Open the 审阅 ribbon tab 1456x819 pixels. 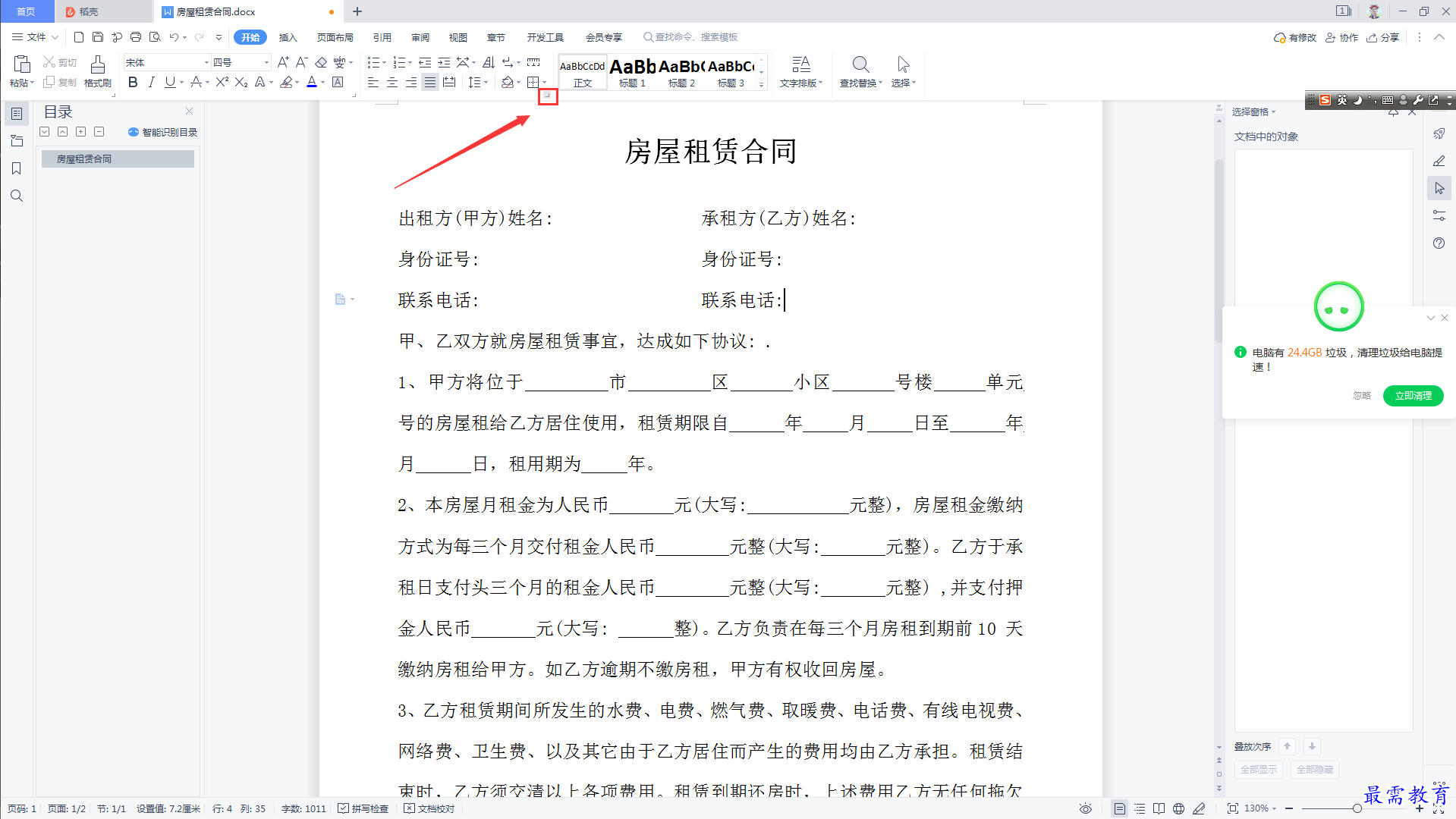pos(420,37)
